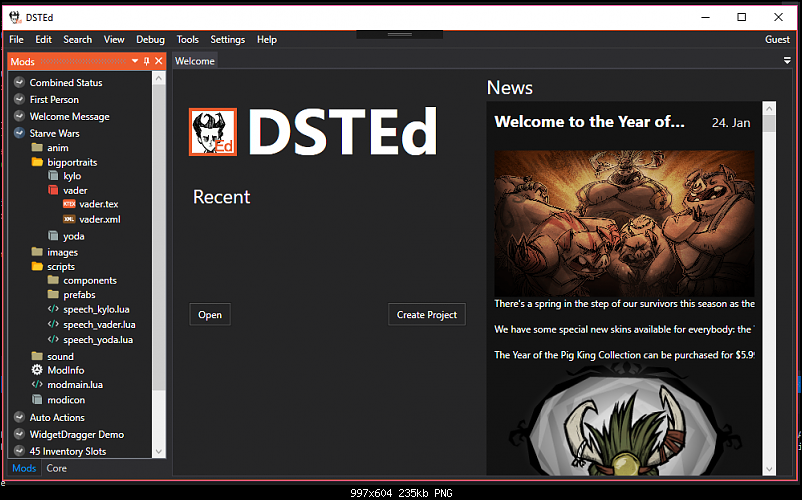Open the Tools menu

click(188, 39)
